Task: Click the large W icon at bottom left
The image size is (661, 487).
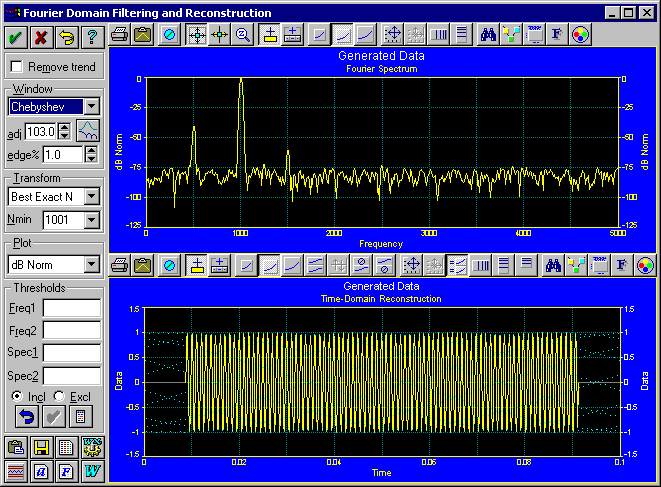Action: tap(92, 471)
